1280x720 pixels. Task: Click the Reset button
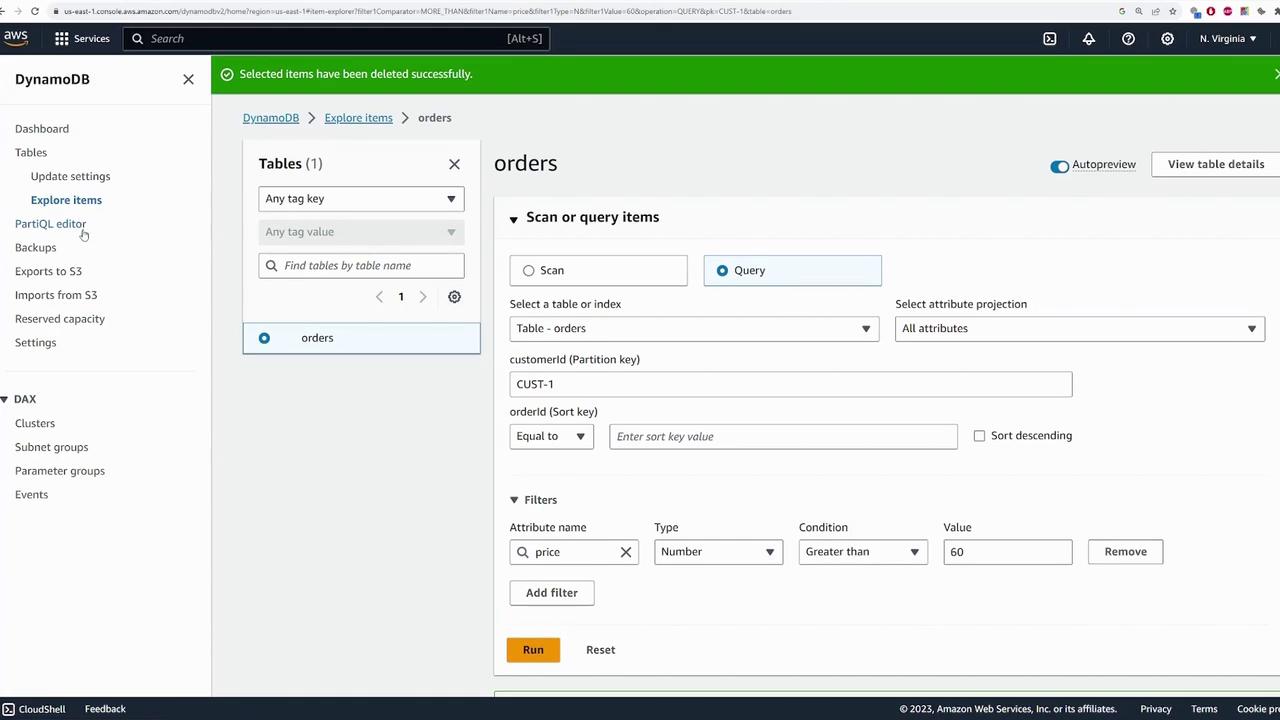[x=601, y=650]
